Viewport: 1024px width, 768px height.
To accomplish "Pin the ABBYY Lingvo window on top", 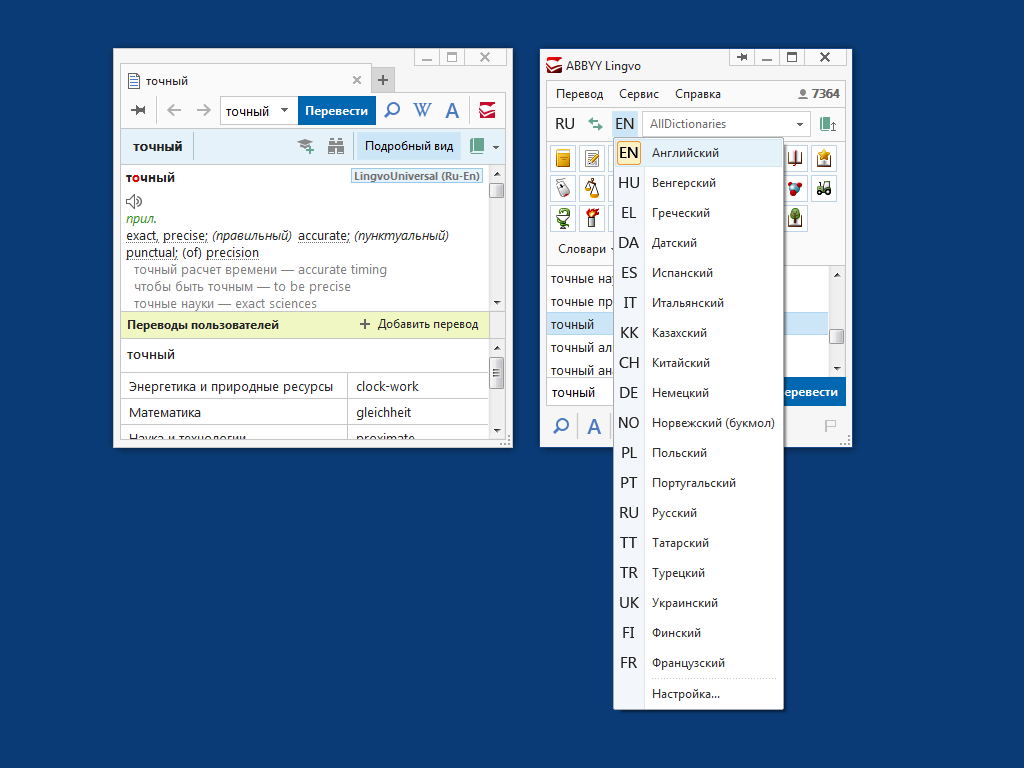I will (x=742, y=58).
